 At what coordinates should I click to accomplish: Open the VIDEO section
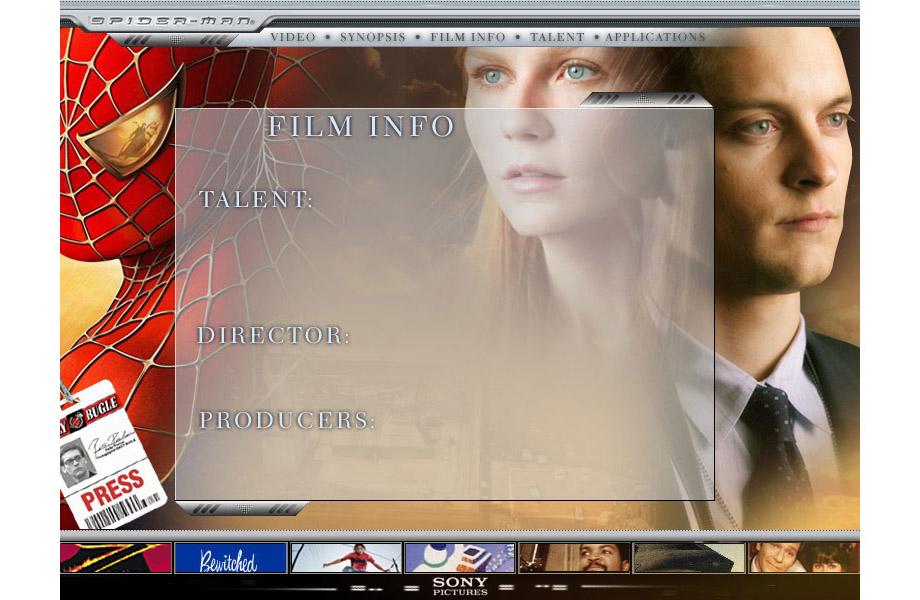(293, 37)
